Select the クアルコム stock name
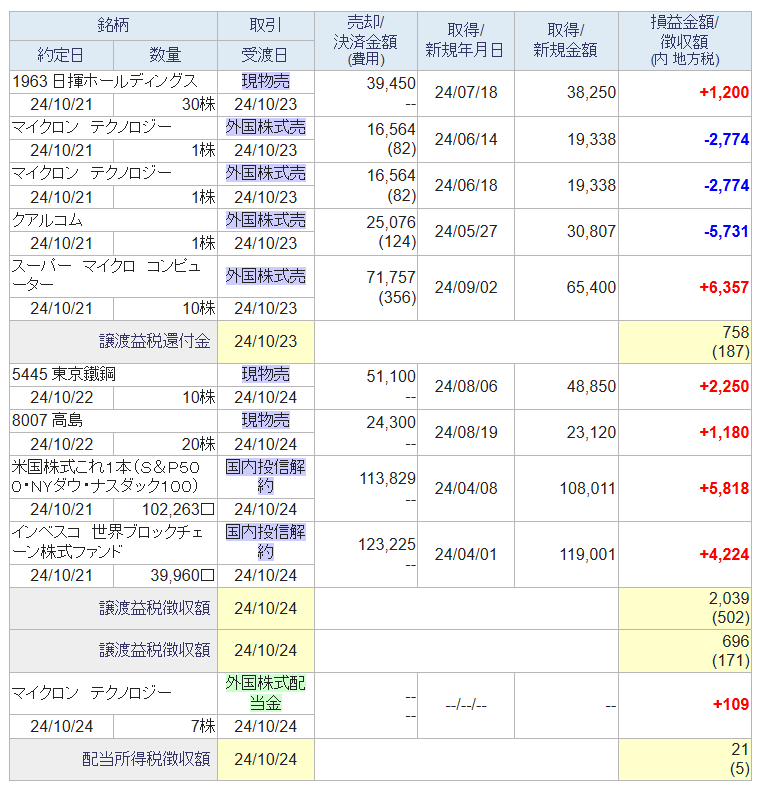 [47, 220]
